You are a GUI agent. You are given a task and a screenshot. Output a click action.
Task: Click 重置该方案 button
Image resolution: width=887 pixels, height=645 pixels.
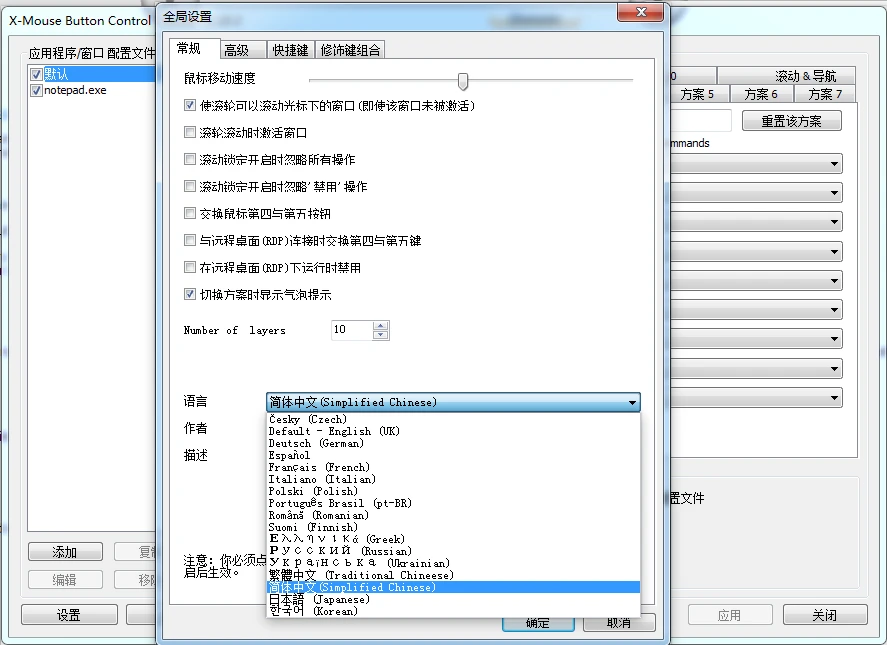point(791,121)
